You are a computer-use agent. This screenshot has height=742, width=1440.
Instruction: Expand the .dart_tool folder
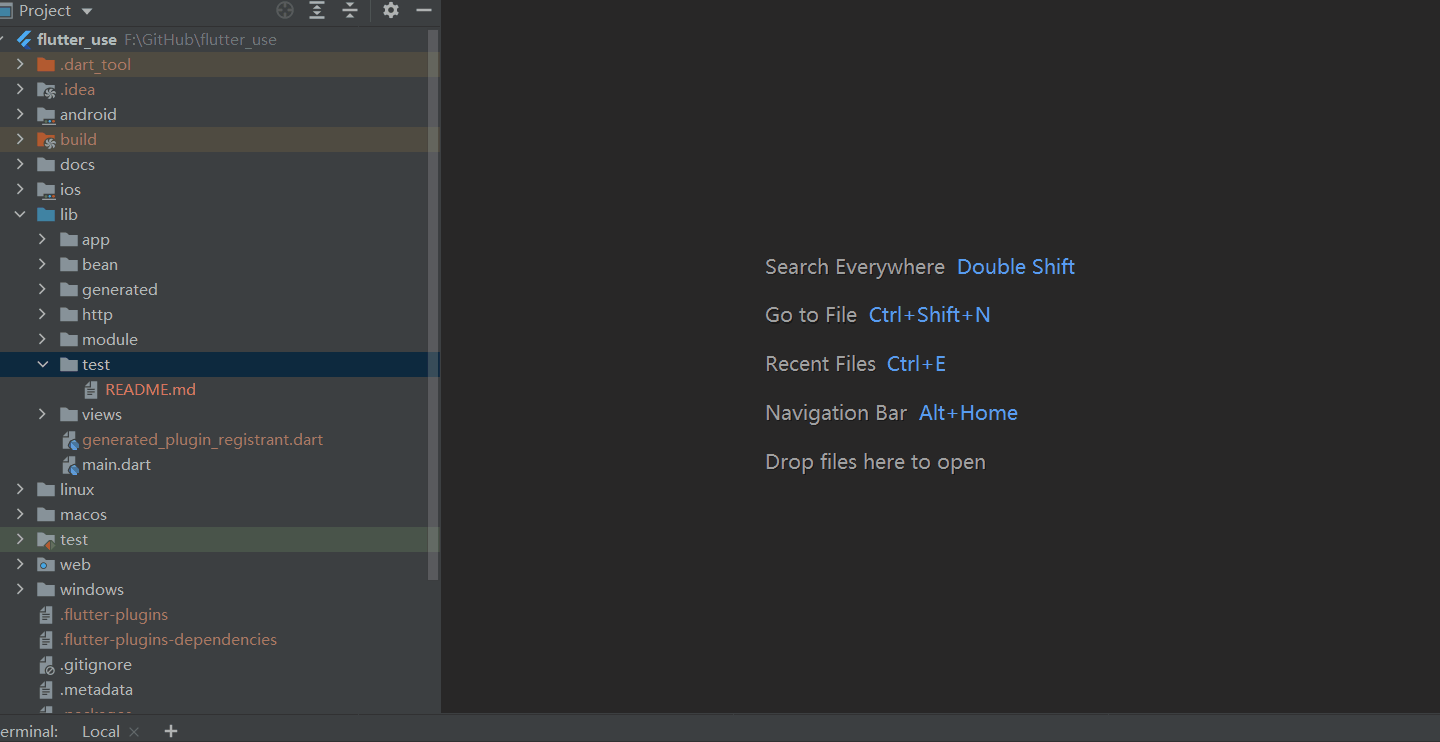click(20, 64)
